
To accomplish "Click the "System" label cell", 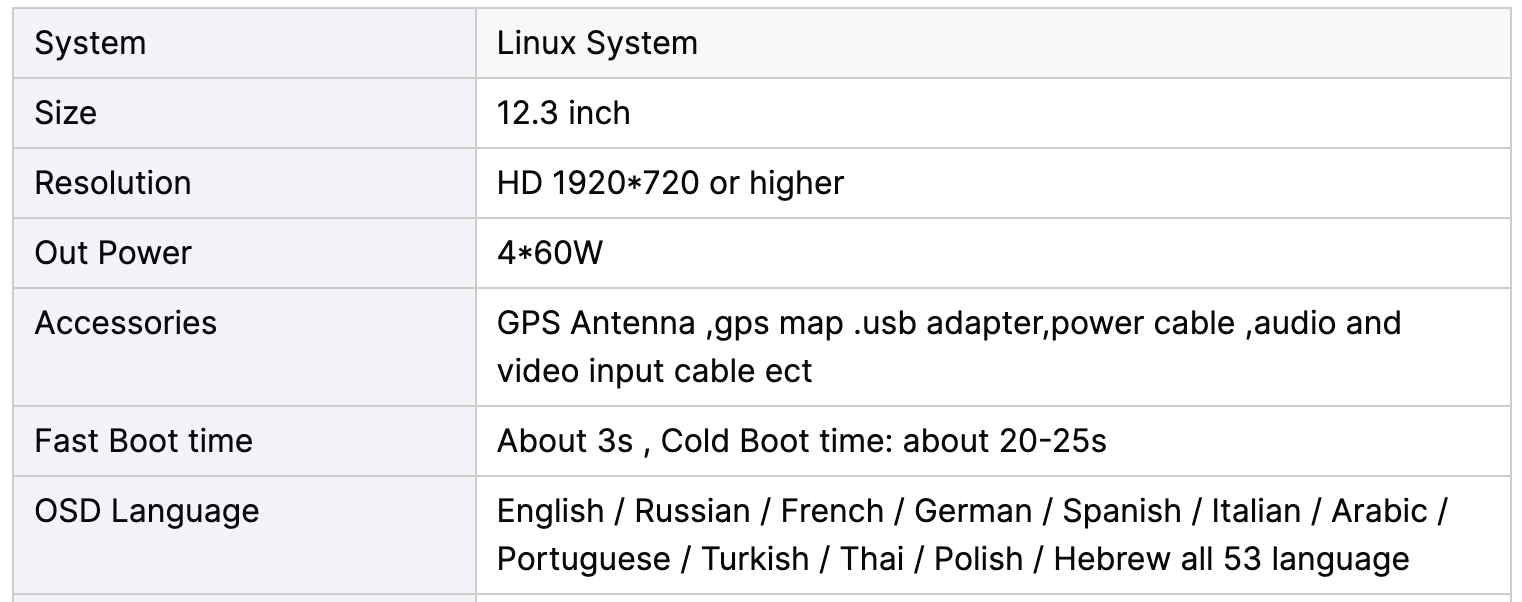I will (x=90, y=44).
